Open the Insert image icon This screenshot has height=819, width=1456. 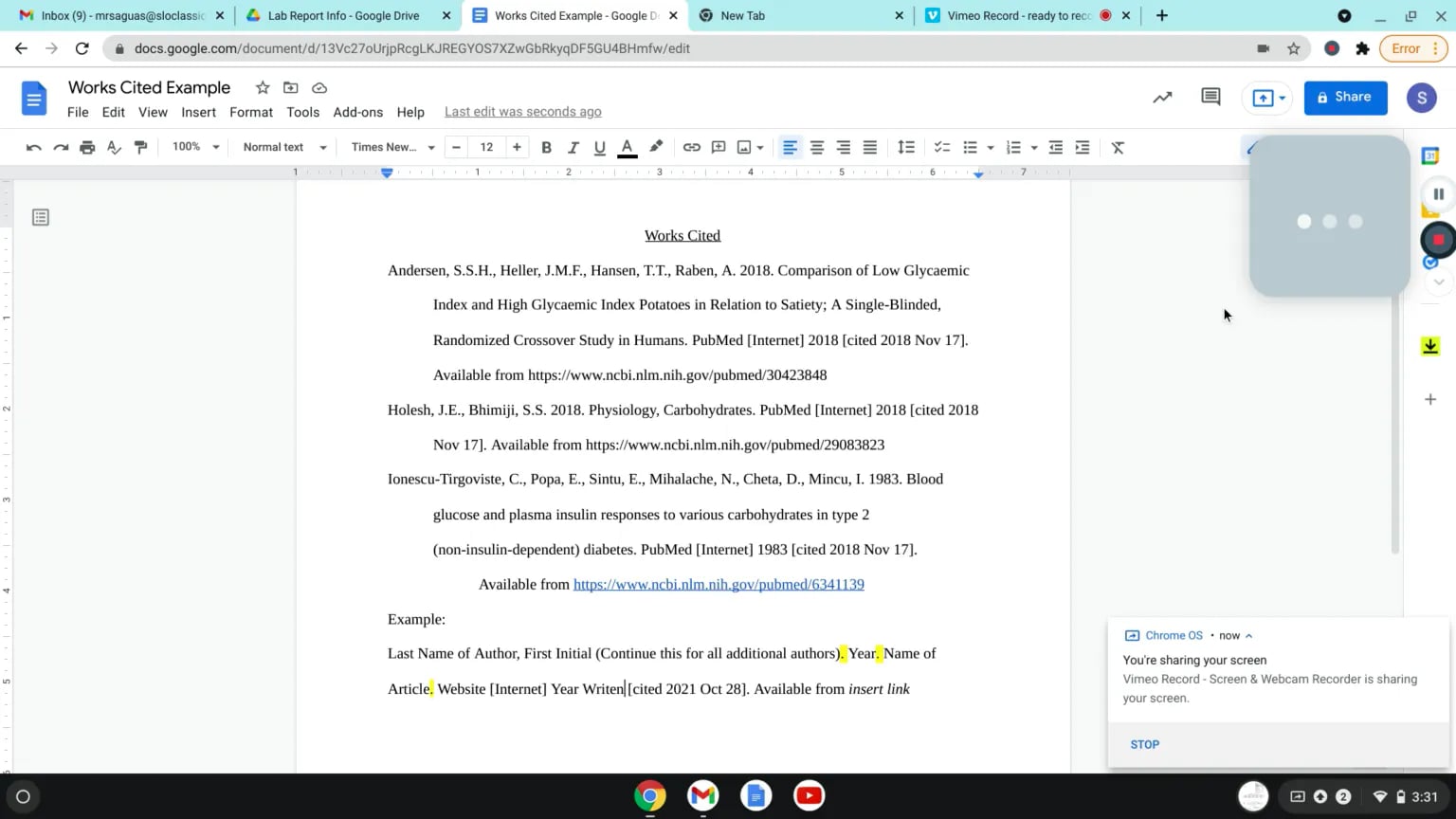pyautogui.click(x=744, y=147)
